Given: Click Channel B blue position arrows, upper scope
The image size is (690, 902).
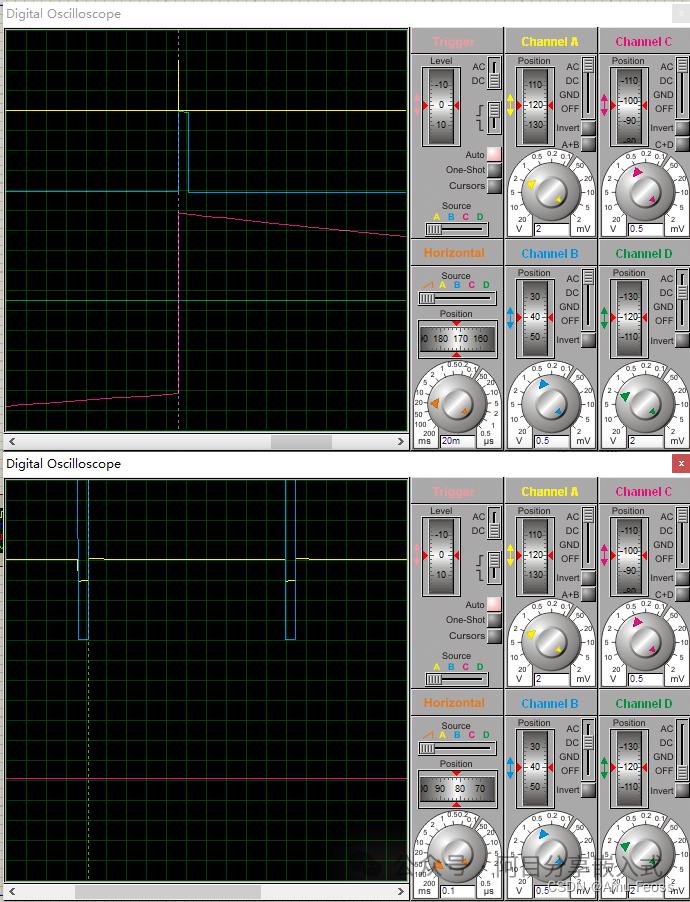Looking at the screenshot, I should pyautogui.click(x=510, y=318).
